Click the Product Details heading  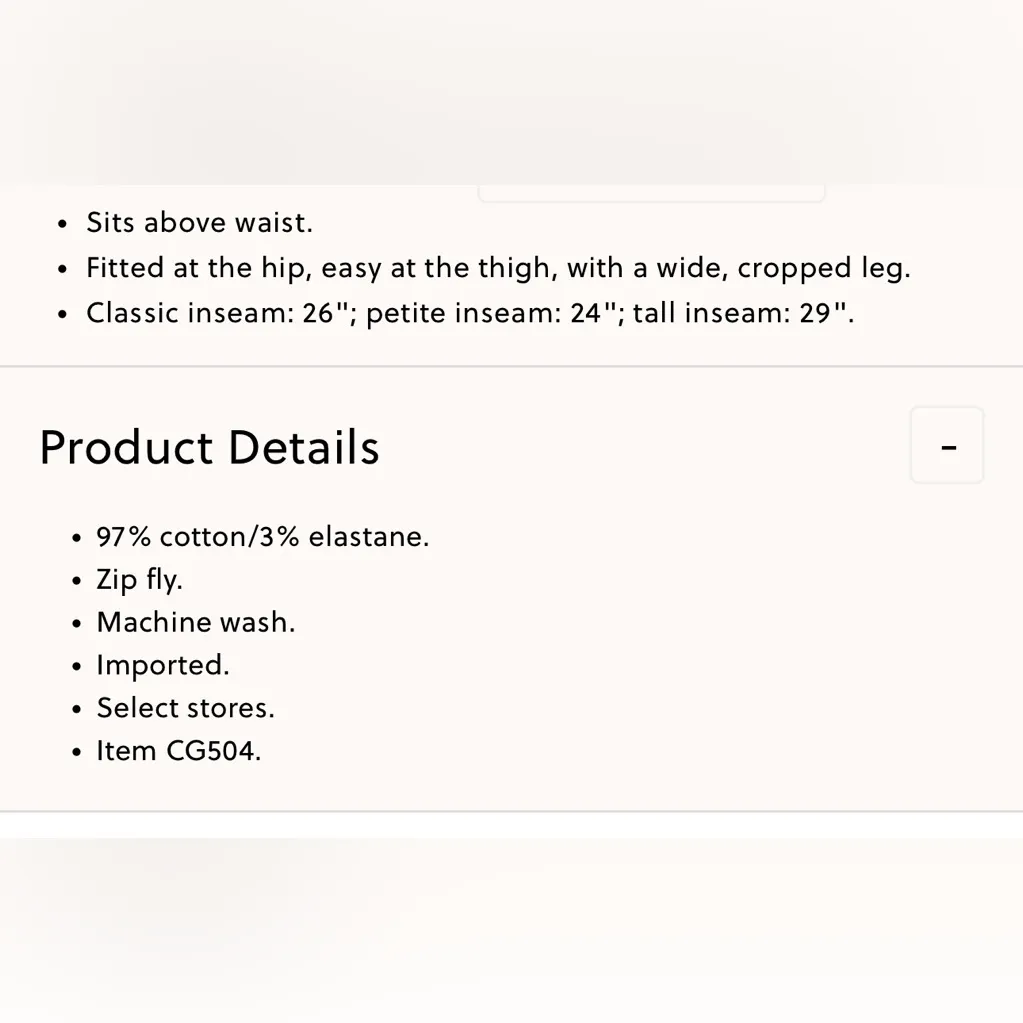(x=209, y=447)
